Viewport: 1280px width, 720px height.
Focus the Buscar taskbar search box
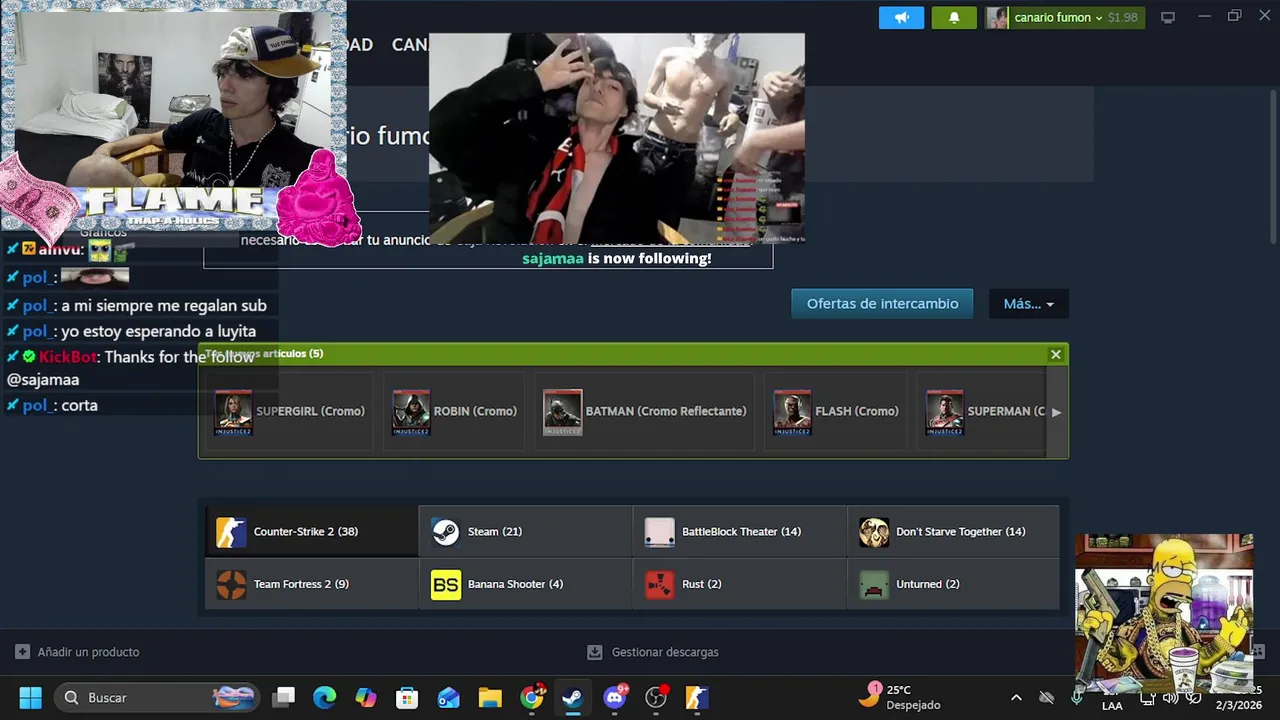(157, 697)
